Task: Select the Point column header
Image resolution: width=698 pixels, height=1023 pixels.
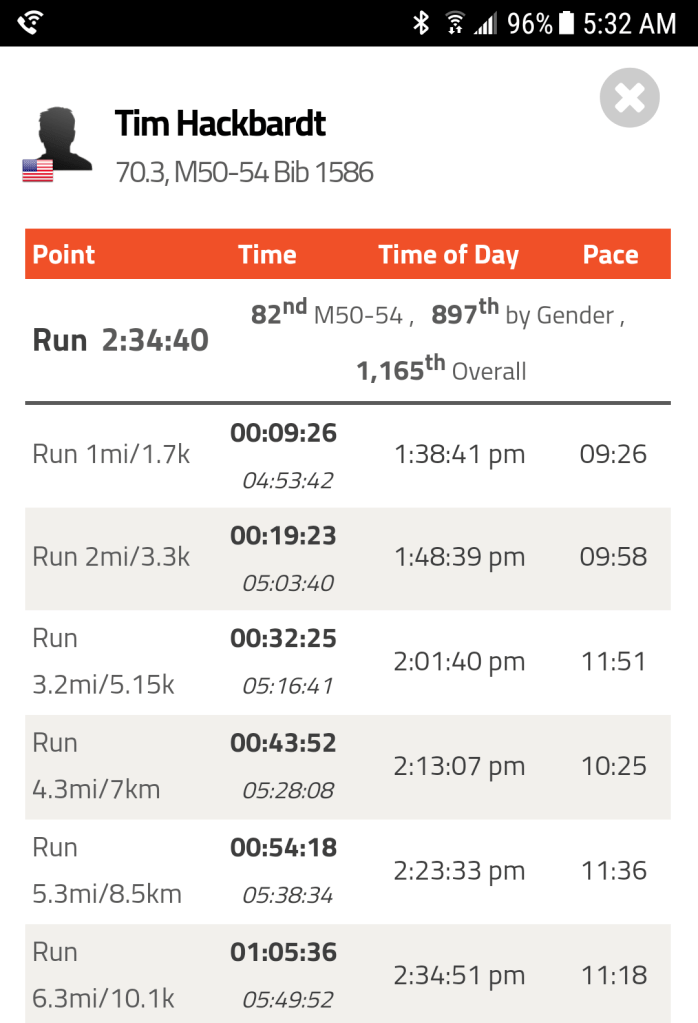Action: pos(64,254)
